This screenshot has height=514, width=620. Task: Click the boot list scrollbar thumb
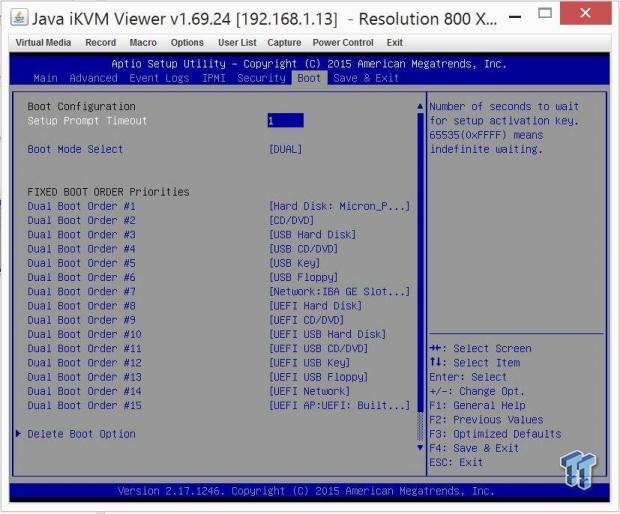tap(420, 263)
